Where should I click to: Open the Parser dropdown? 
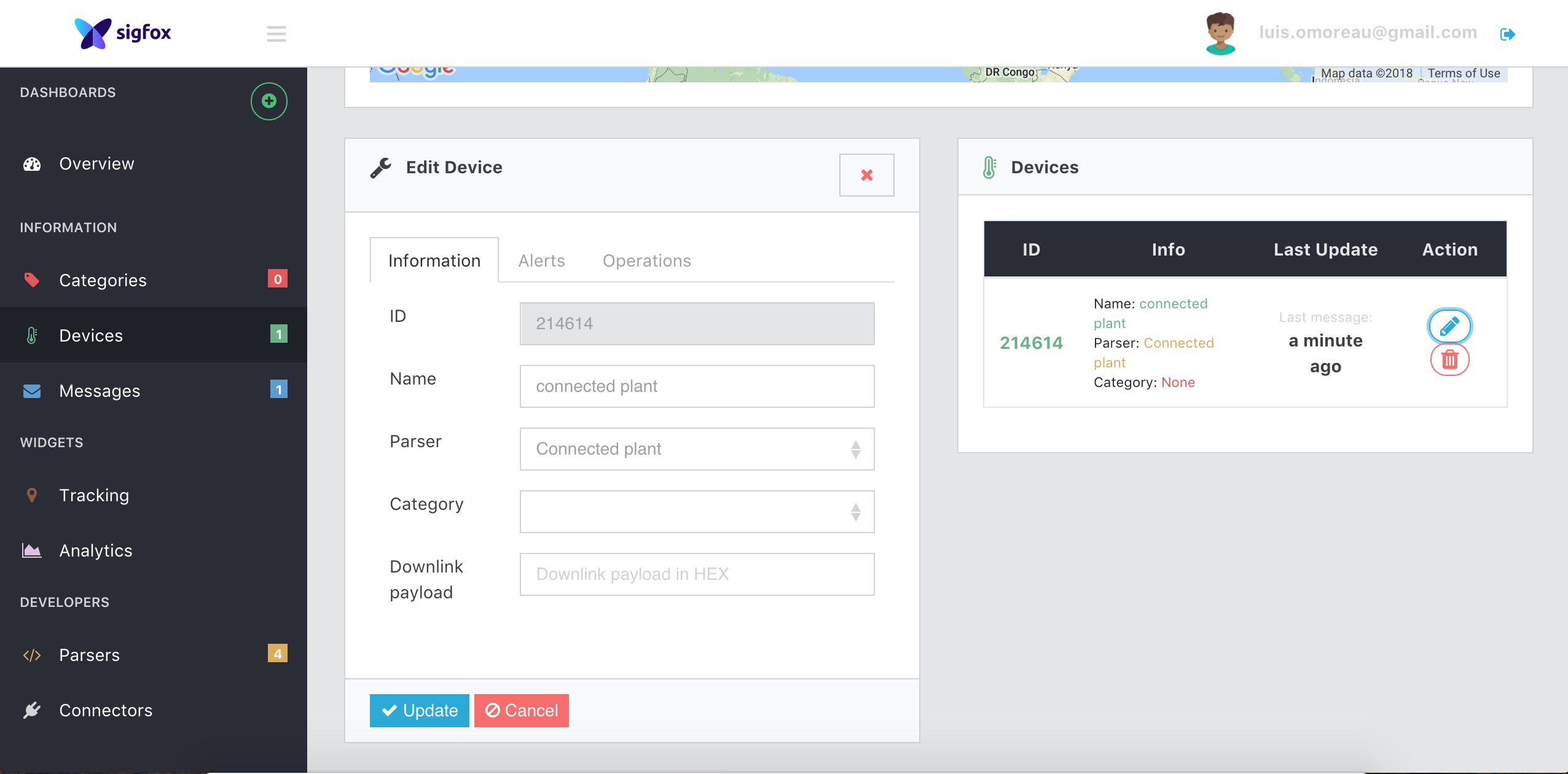697,449
